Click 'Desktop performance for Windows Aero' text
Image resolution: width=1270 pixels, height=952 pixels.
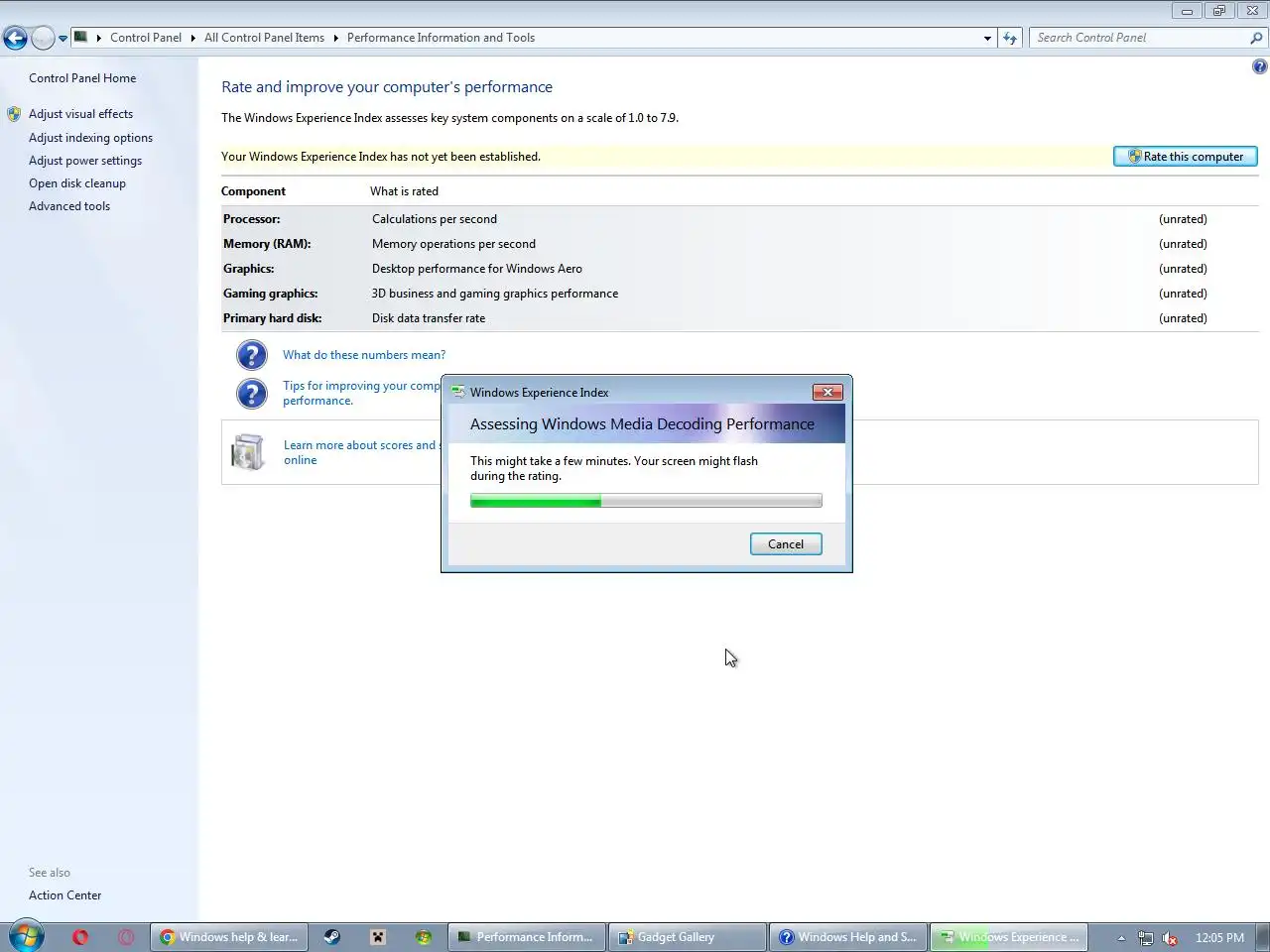click(477, 269)
